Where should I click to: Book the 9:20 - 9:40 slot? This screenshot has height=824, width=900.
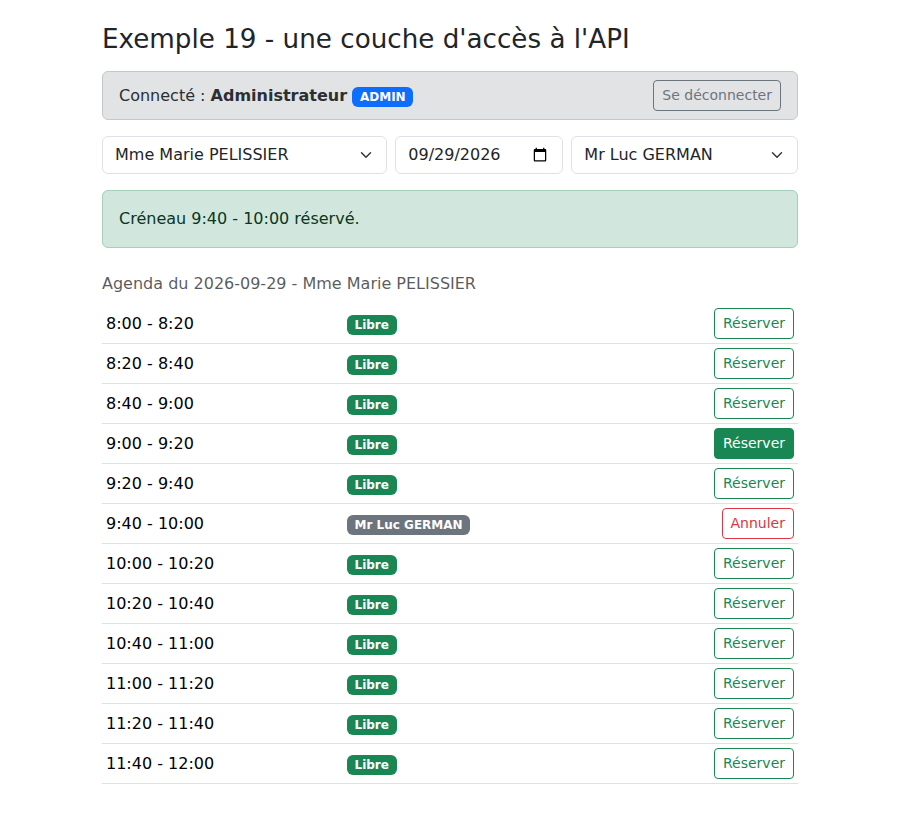point(754,483)
